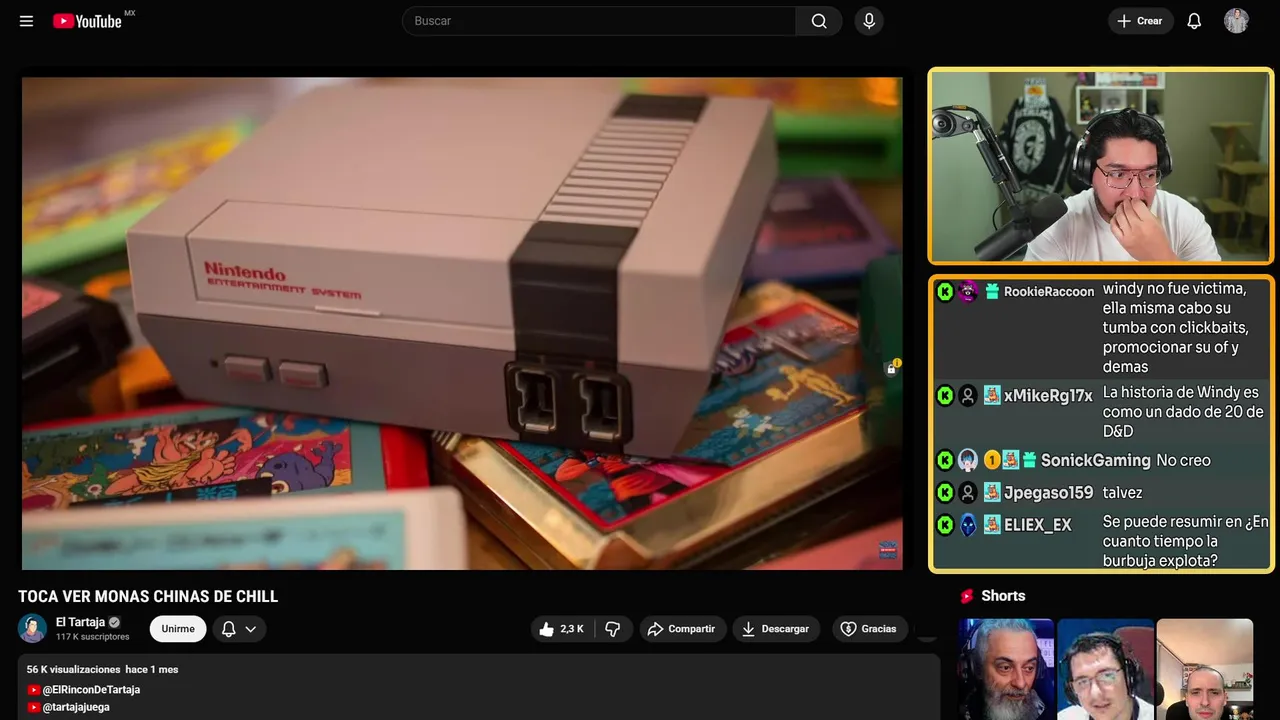
Task: Open the middle Shorts thumbnail with glasses man
Action: [1105, 669]
